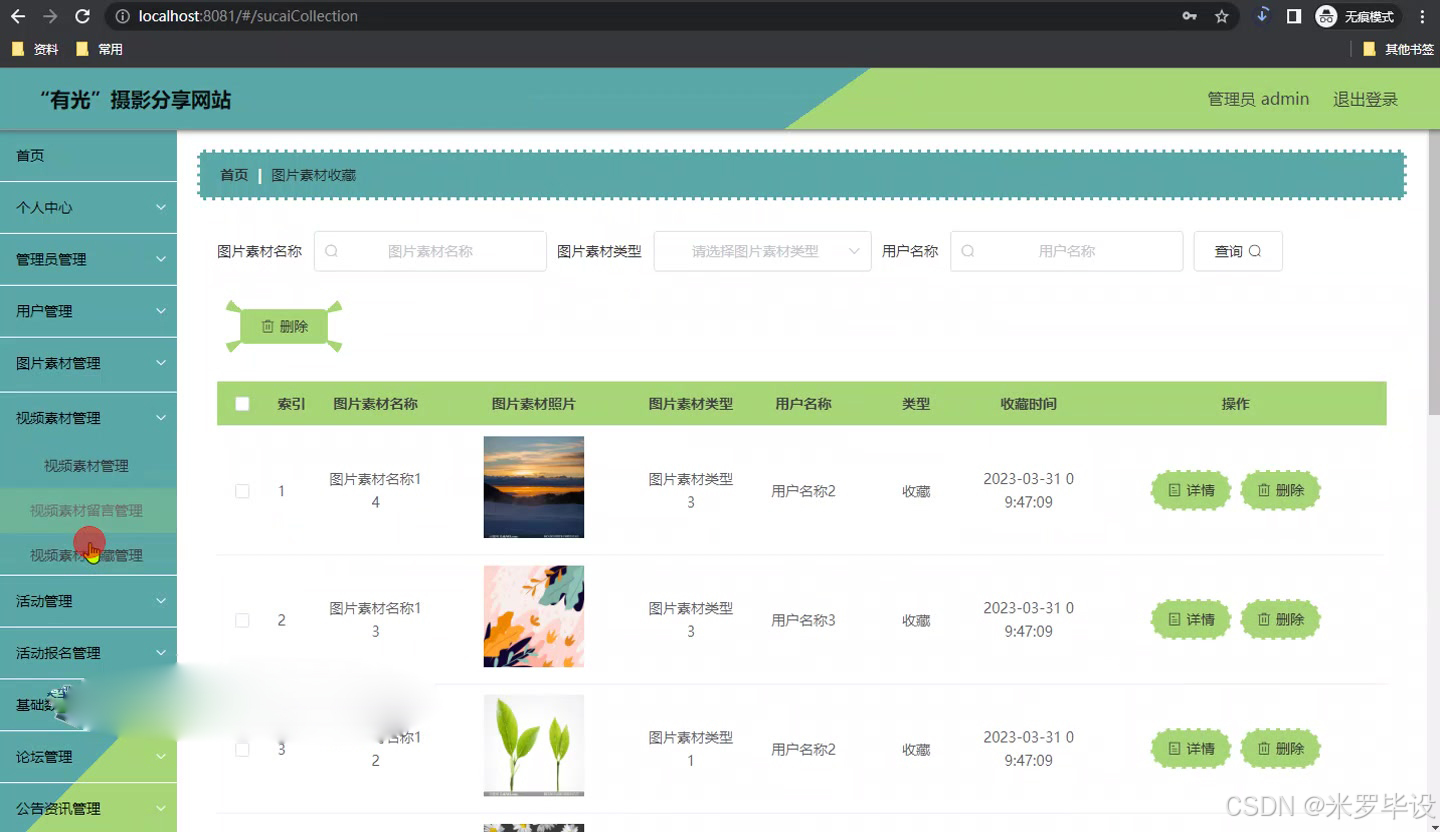Screen dimensions: 1440x832
Task: Delete the 图片素材名称14 row
Action: [x=1280, y=490]
